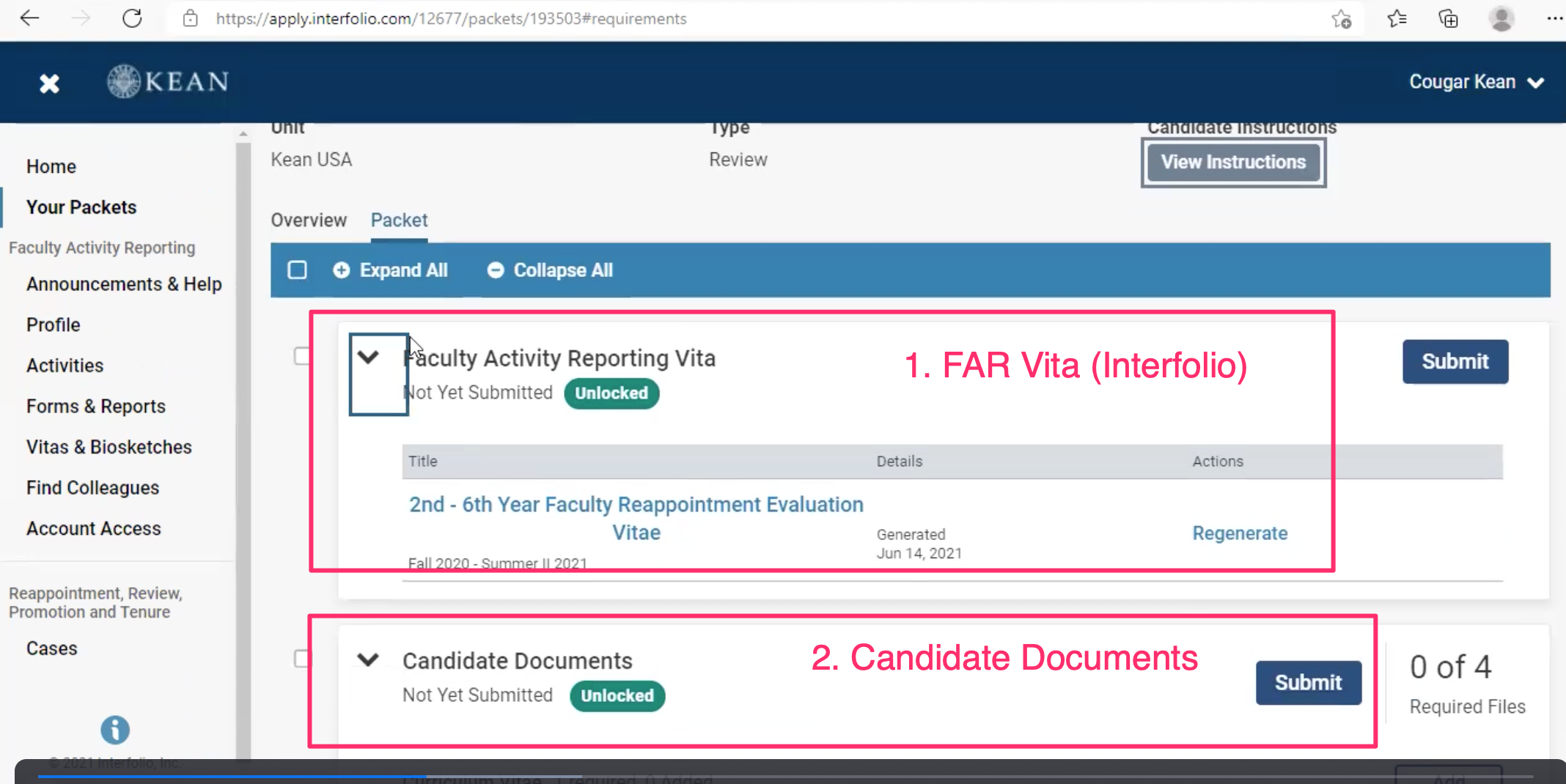
Task: Collapse the Faculty Activity Reporting Vita section
Action: pyautogui.click(x=368, y=357)
